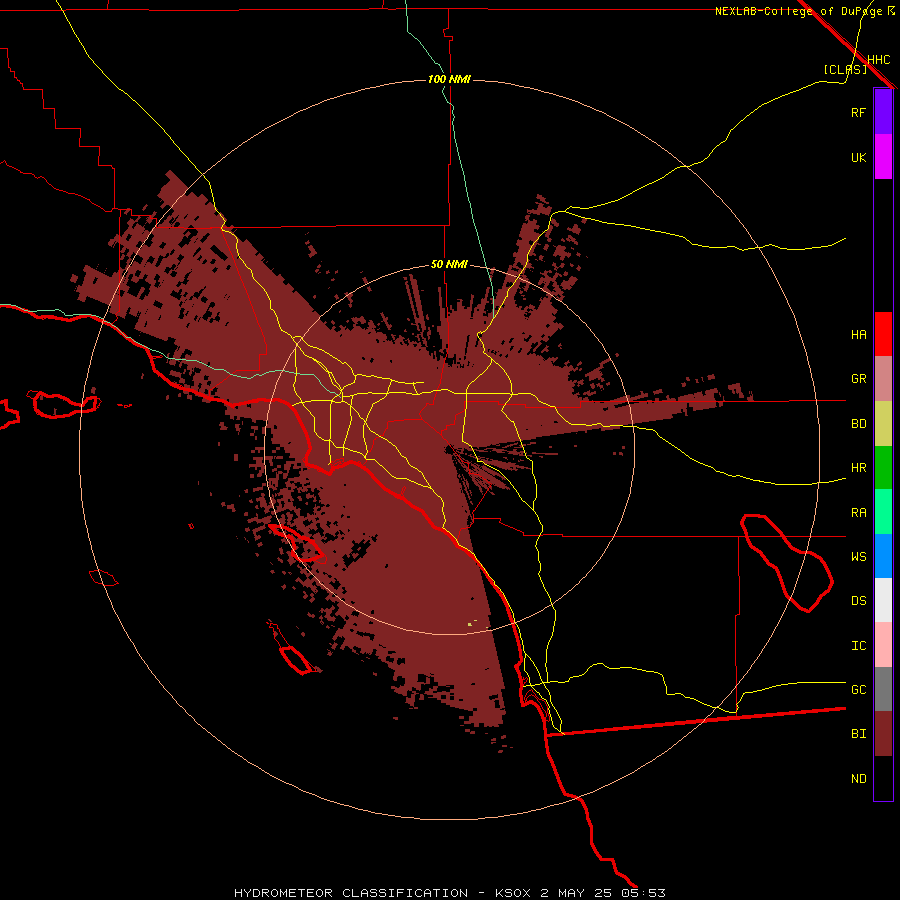Screen dimensions: 900x900
Task: Click the IC pink legend swatch
Action: click(x=883, y=645)
